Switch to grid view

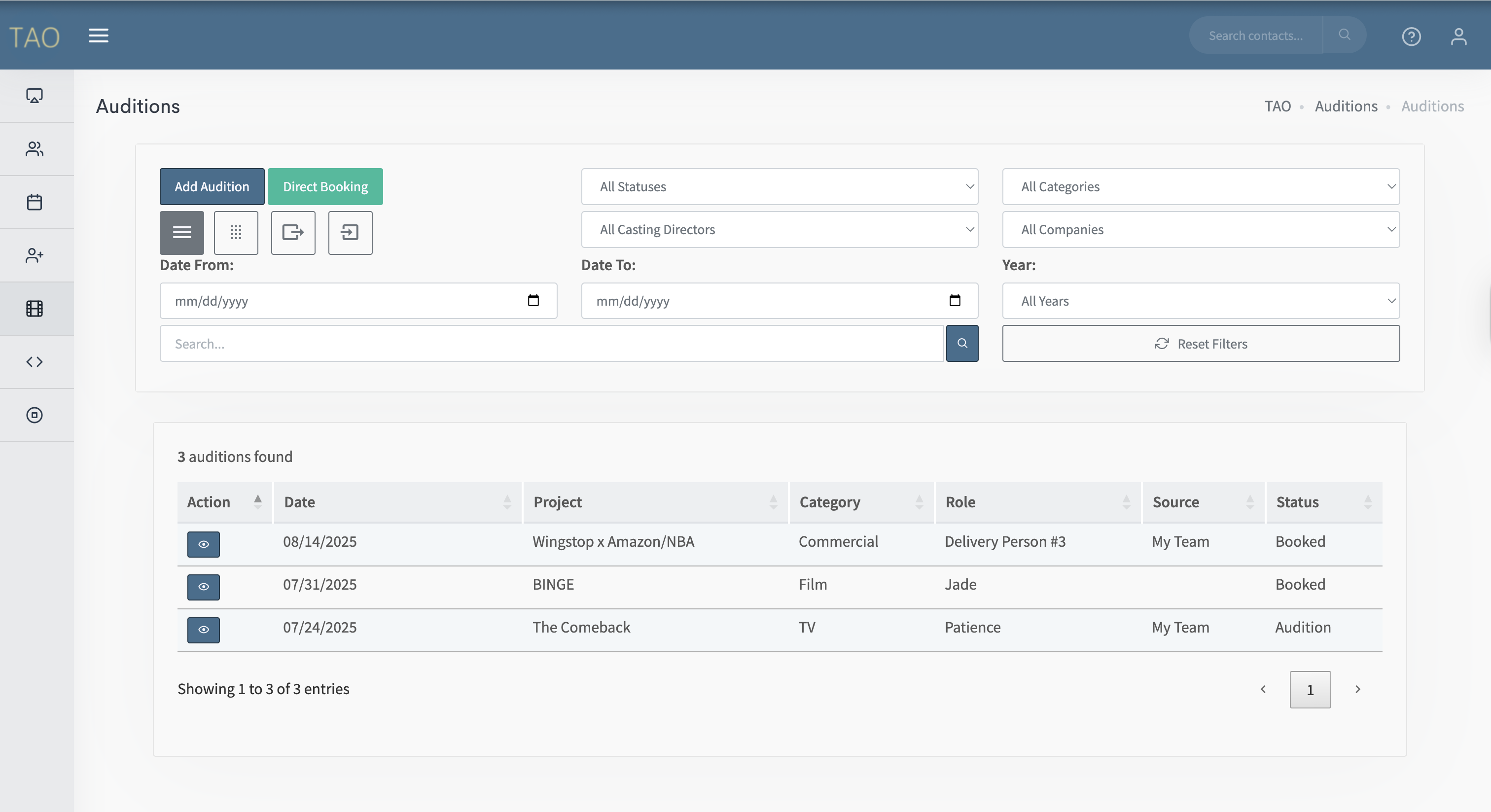(236, 233)
